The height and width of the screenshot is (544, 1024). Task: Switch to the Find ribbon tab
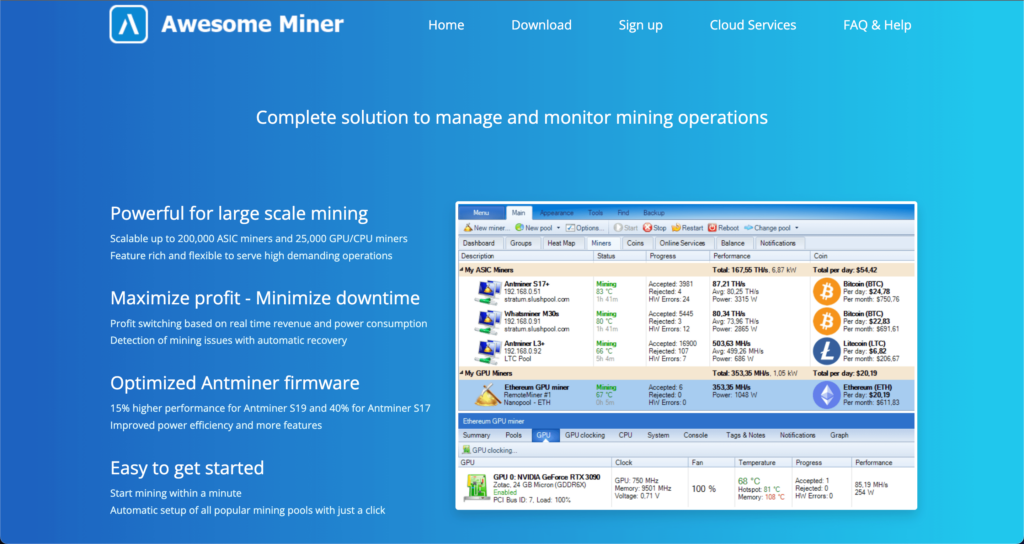pos(623,213)
